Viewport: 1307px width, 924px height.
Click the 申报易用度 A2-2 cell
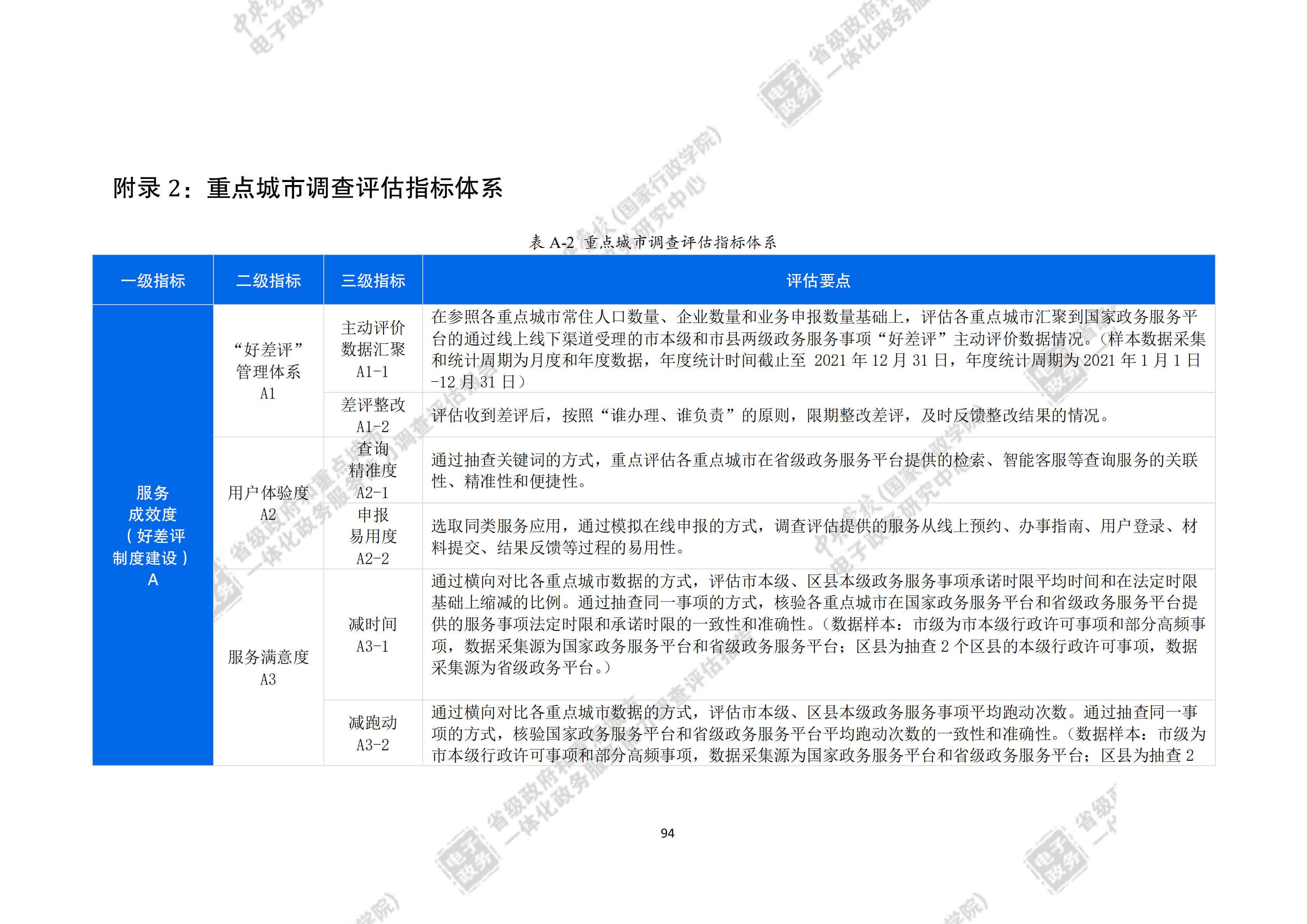373,536
